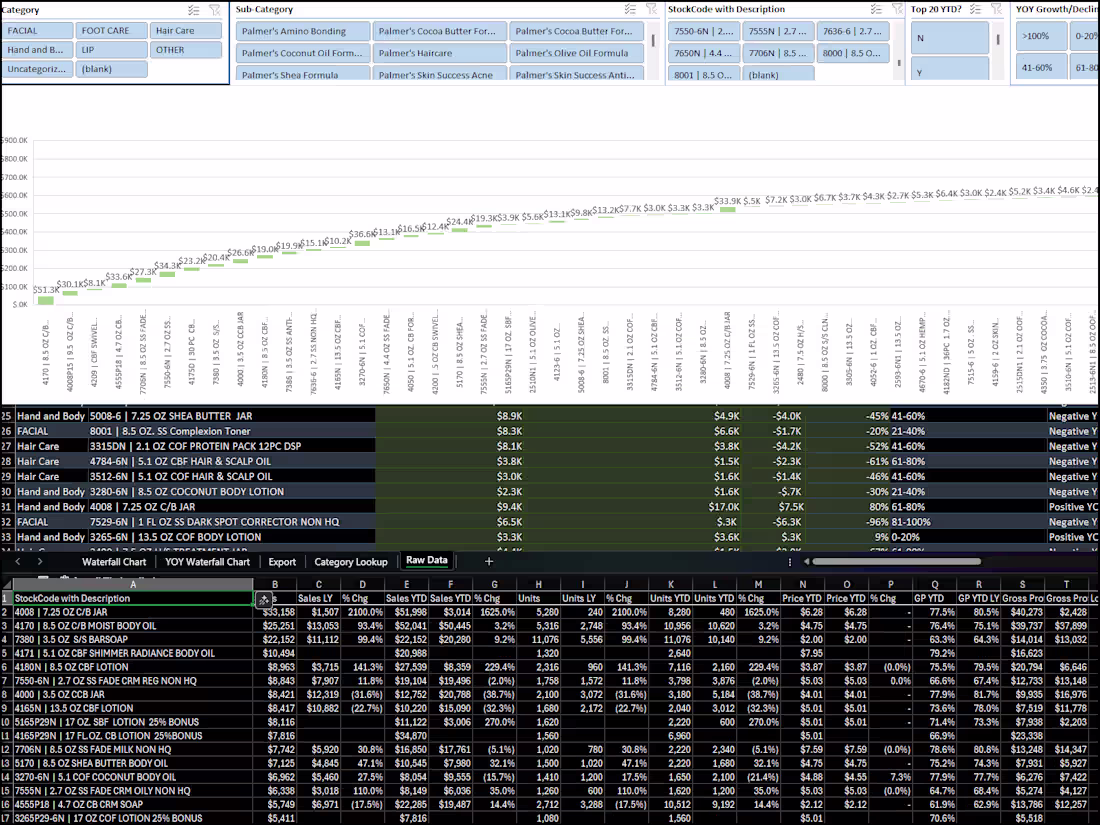Clear selections on the Category slicer
This screenshot has width=1100, height=825.
click(x=213, y=9)
